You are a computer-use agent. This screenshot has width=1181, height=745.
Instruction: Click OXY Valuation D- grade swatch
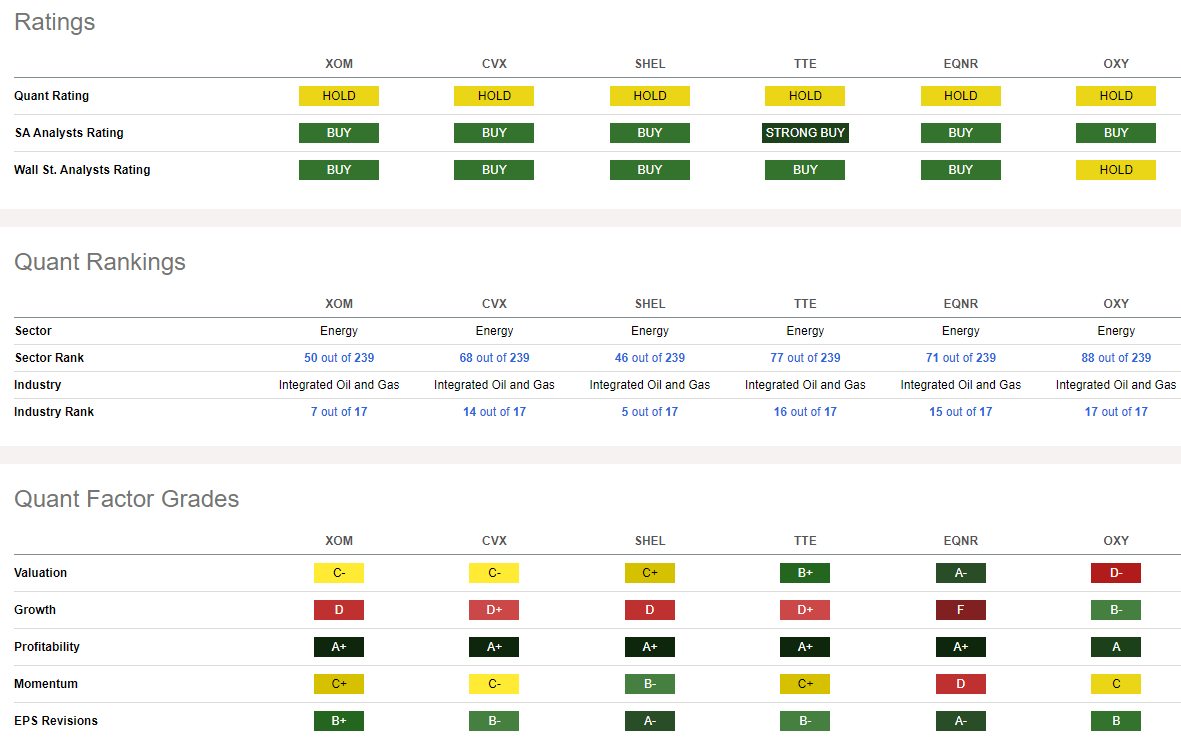pos(1115,572)
